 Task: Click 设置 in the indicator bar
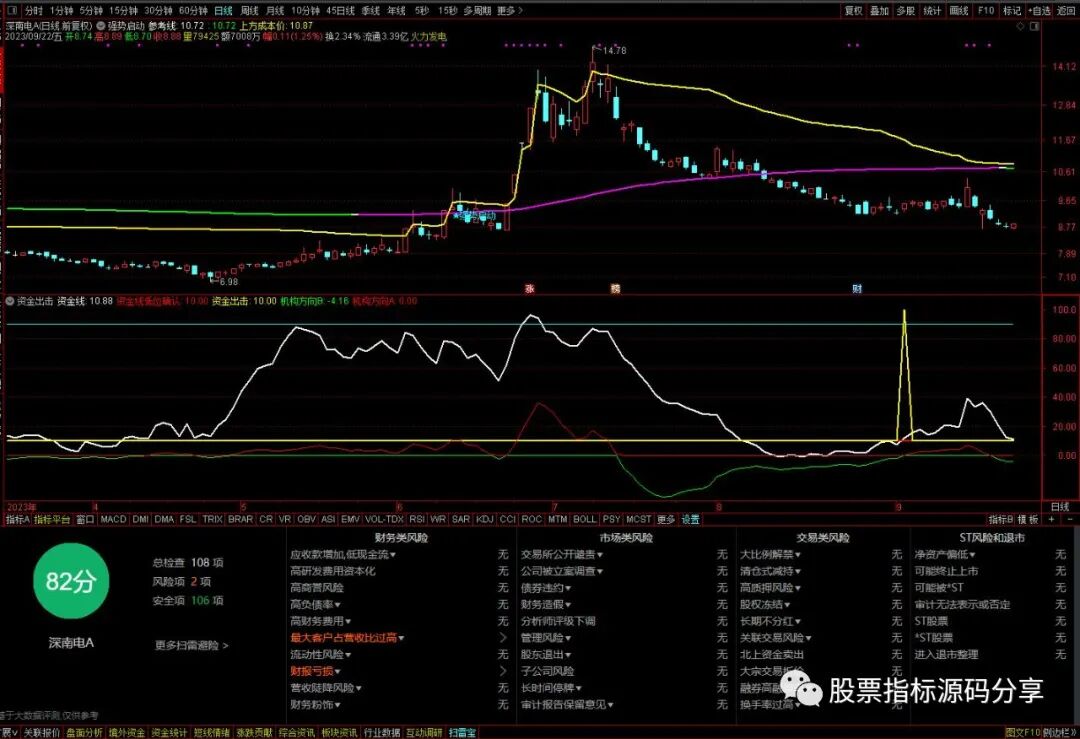click(x=690, y=519)
